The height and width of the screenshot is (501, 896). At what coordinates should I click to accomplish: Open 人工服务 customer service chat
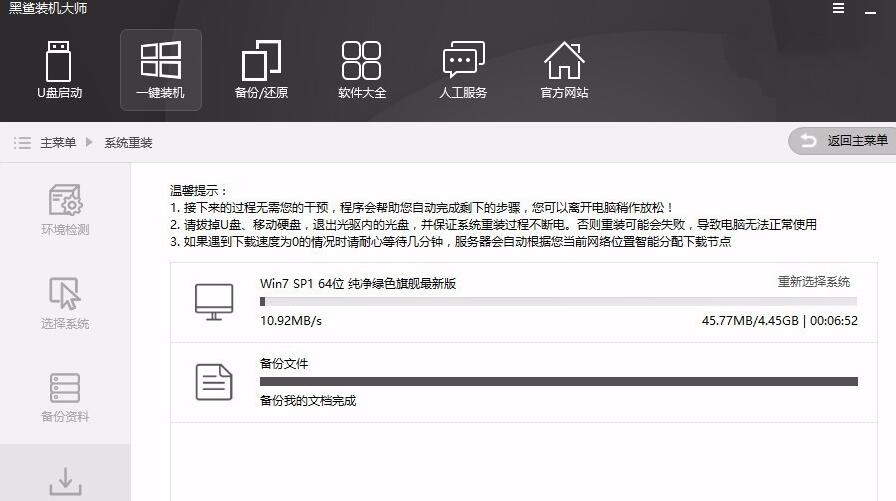click(x=463, y=70)
